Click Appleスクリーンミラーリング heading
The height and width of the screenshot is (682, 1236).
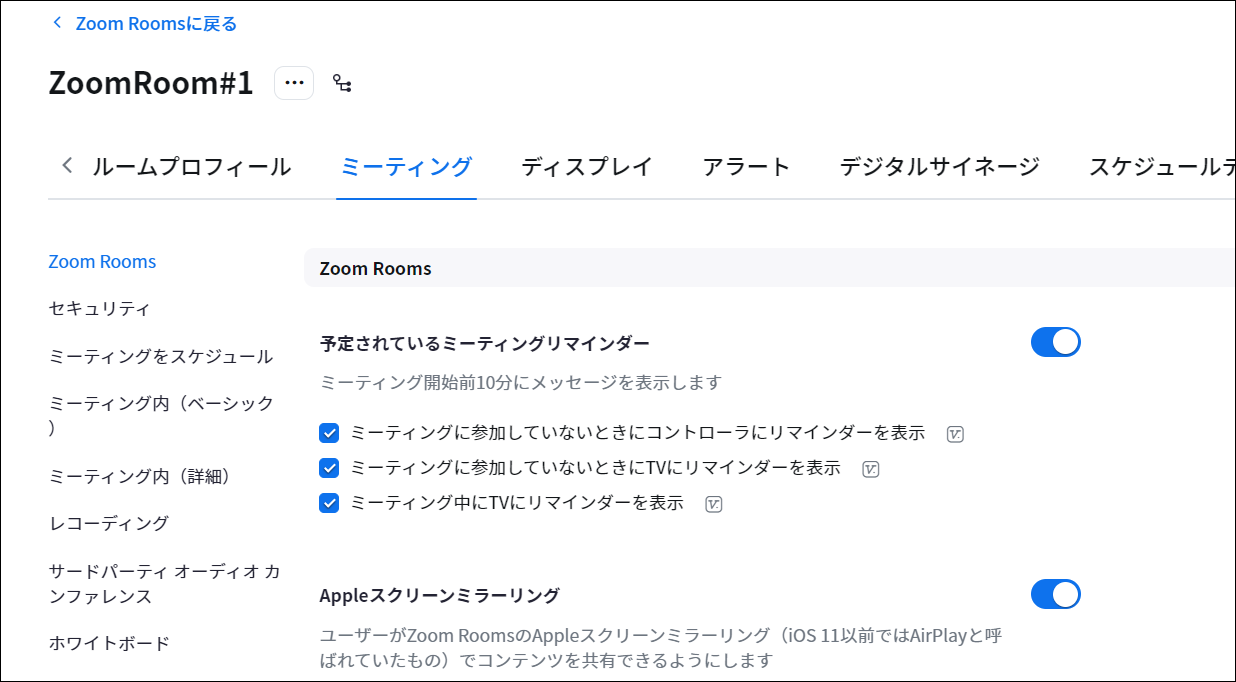(x=440, y=596)
